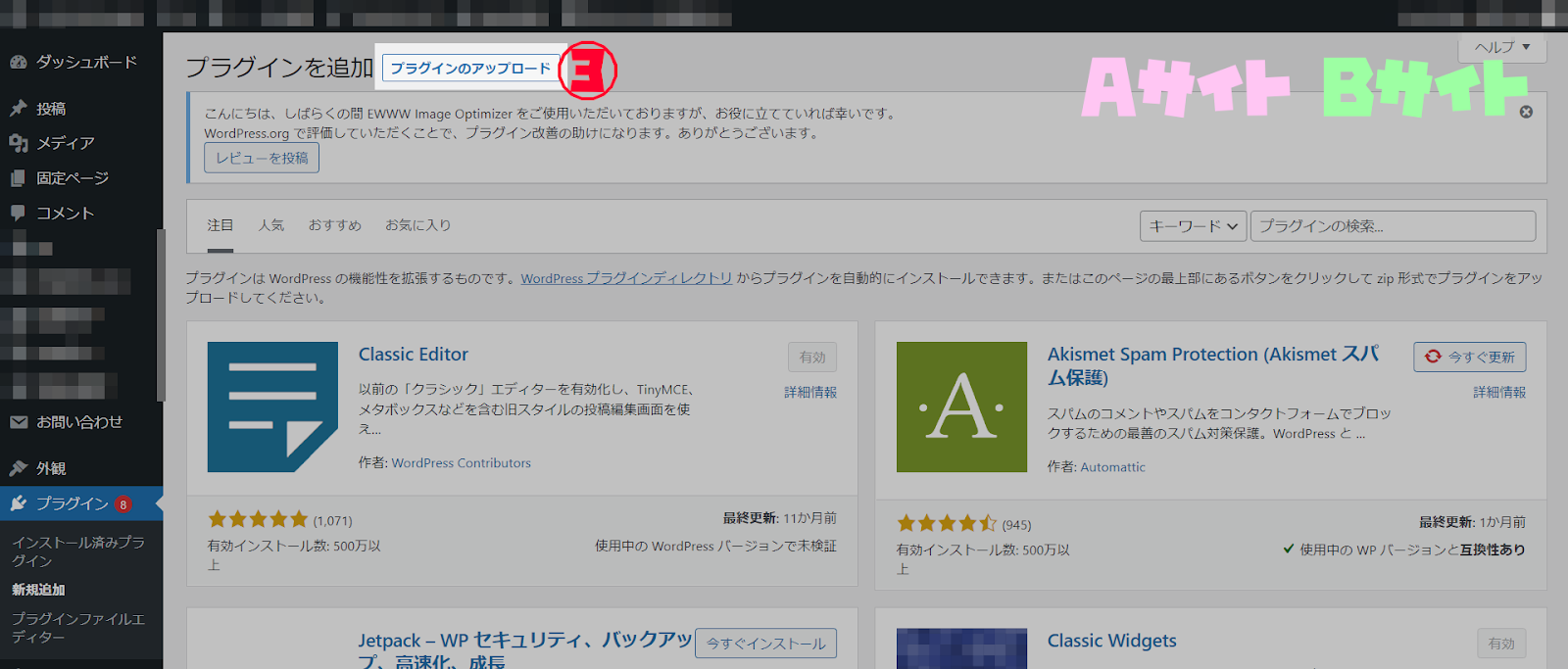Focus the プラグインの検索 search field
The width and height of the screenshot is (1568, 669).
pos(1393,226)
